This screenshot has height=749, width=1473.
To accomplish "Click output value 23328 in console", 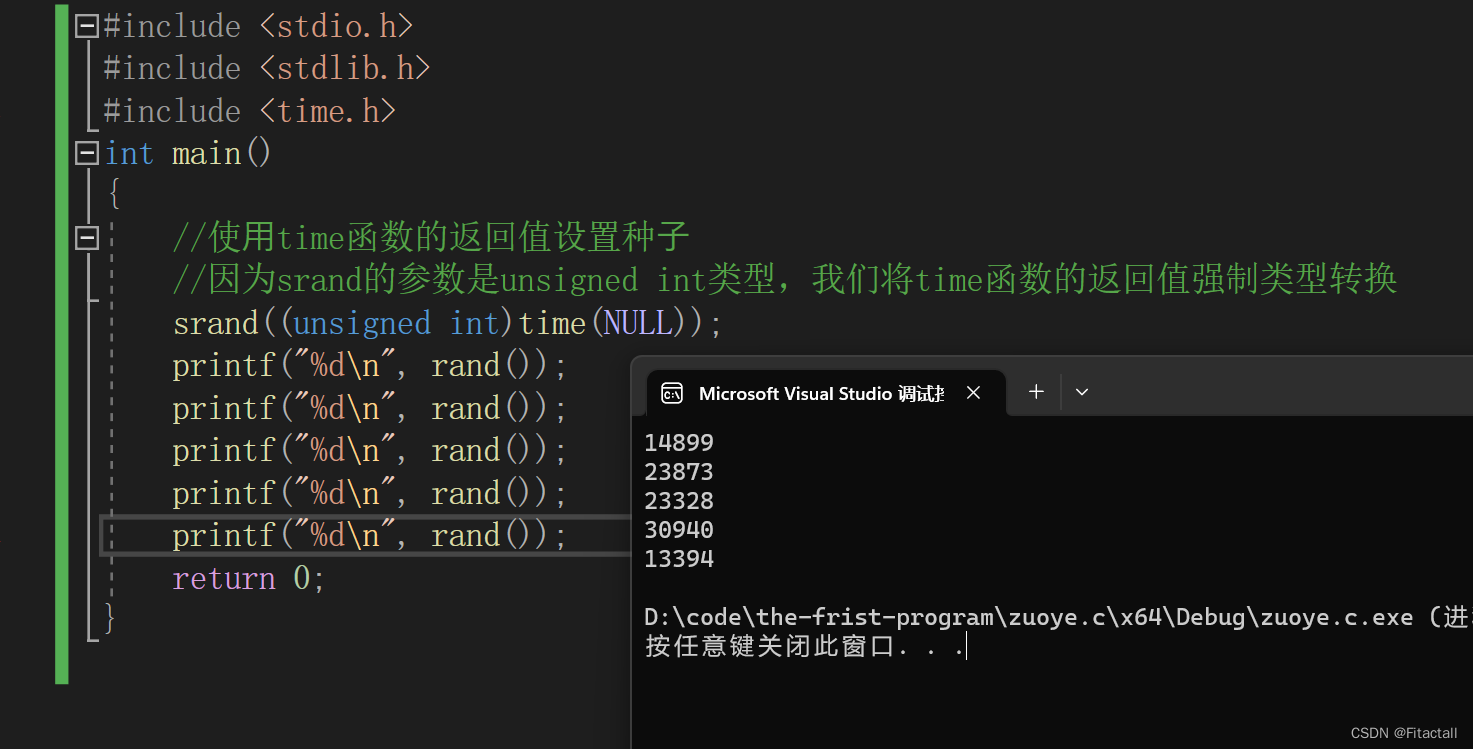I will point(679,500).
